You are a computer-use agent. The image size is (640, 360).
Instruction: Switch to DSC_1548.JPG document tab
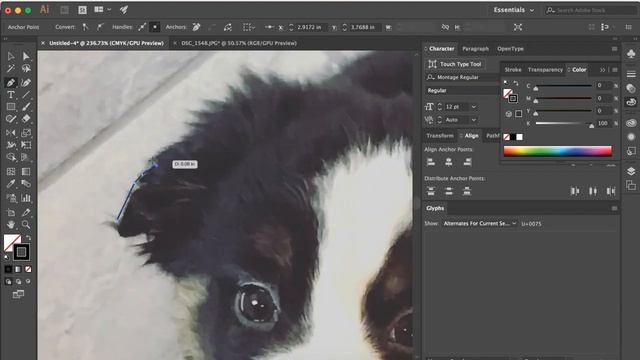coord(239,43)
